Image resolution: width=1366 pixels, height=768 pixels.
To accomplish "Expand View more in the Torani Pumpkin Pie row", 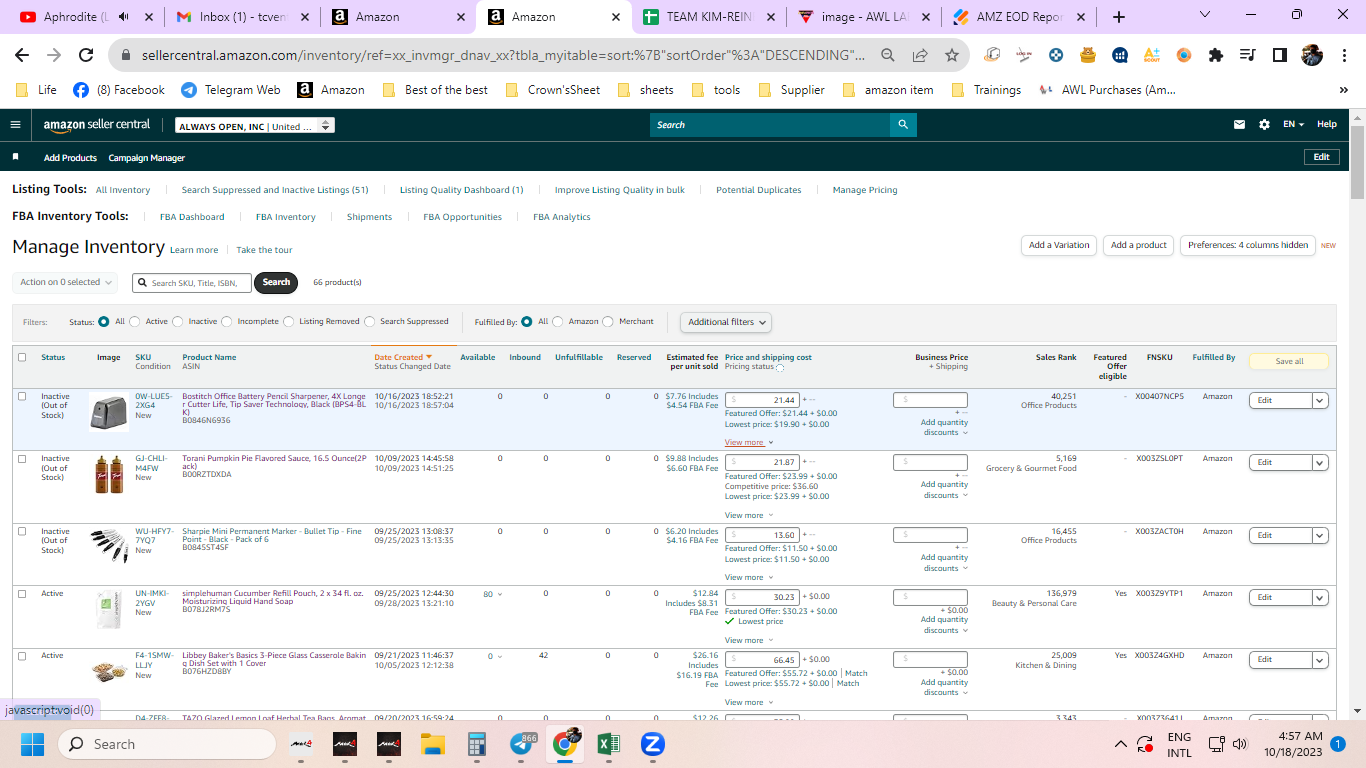I will click(x=749, y=516).
